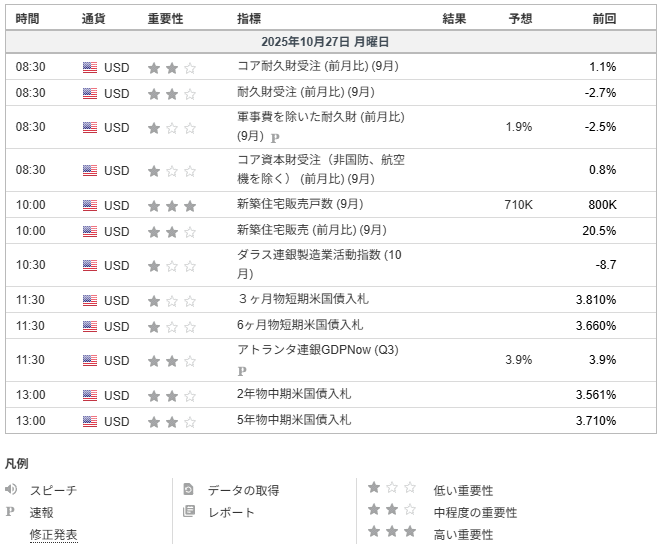
Task: Click the P preliminary icon beside 軍事費を除いた耐久財
Action: click(275, 138)
